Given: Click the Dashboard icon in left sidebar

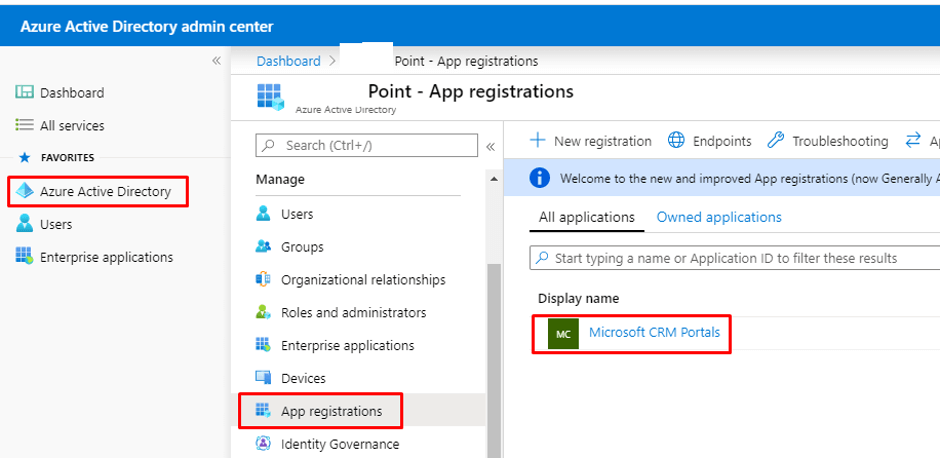Looking at the screenshot, I should [24, 92].
